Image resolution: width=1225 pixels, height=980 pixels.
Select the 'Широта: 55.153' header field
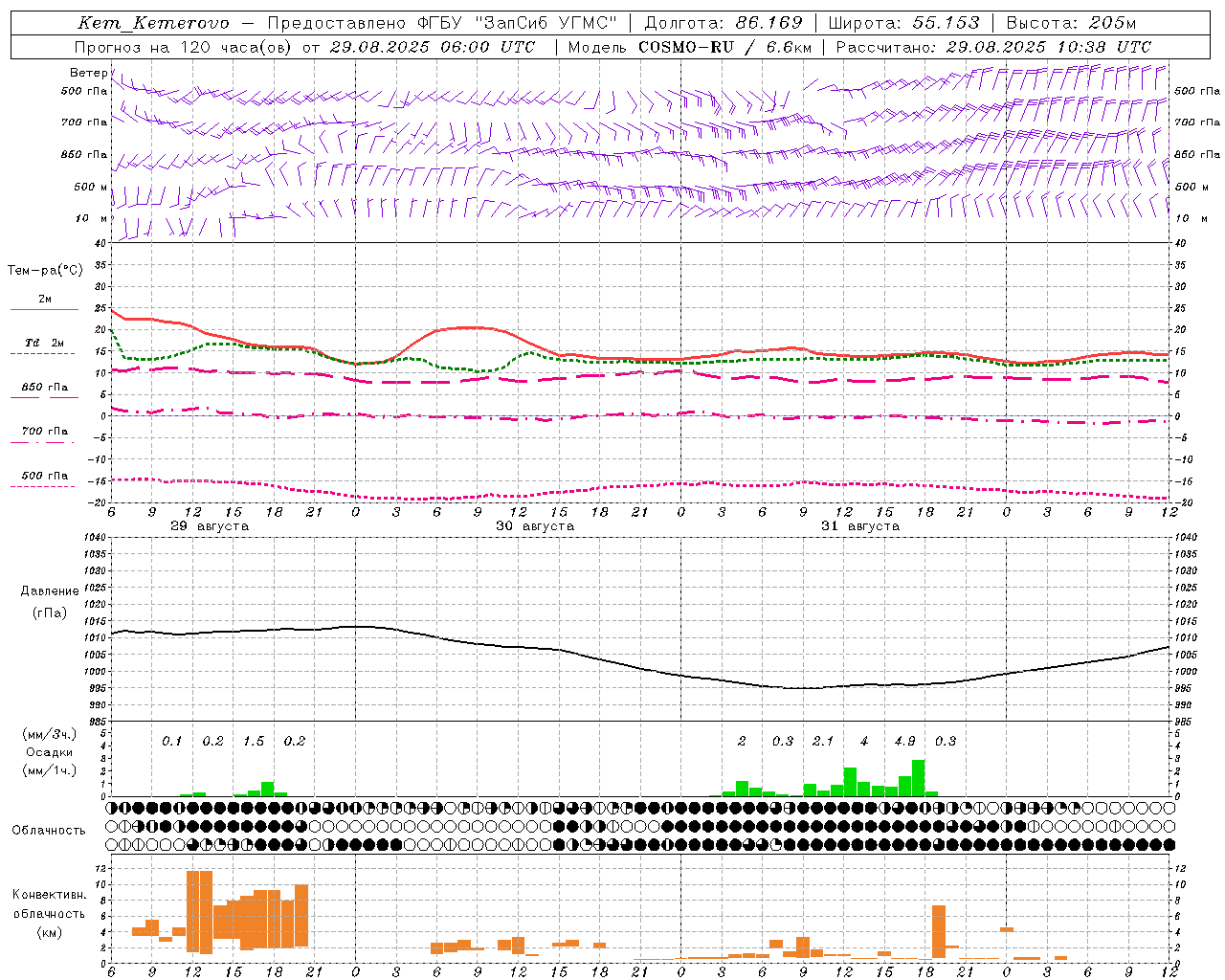point(903,23)
